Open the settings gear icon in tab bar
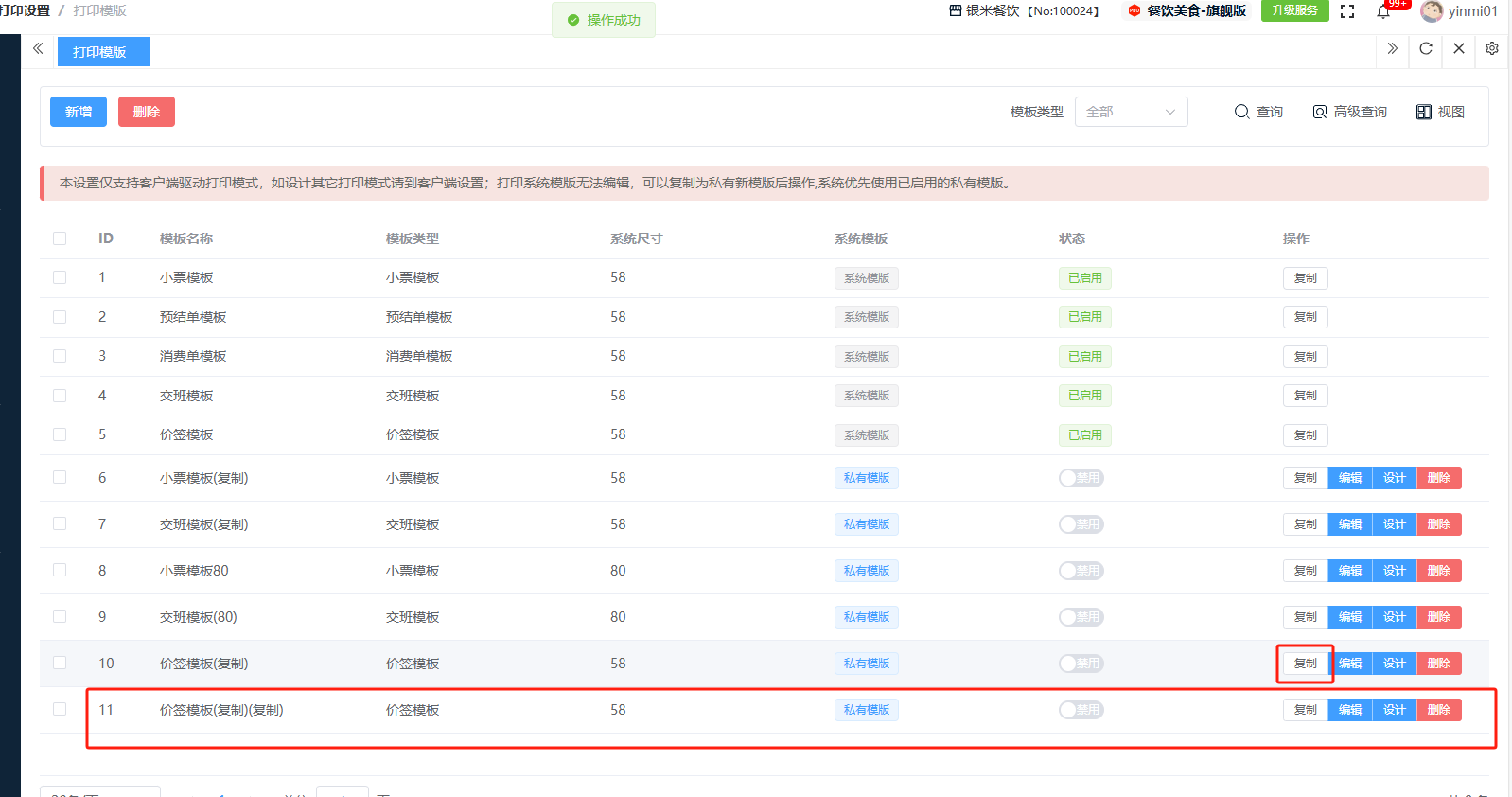 1492,48
